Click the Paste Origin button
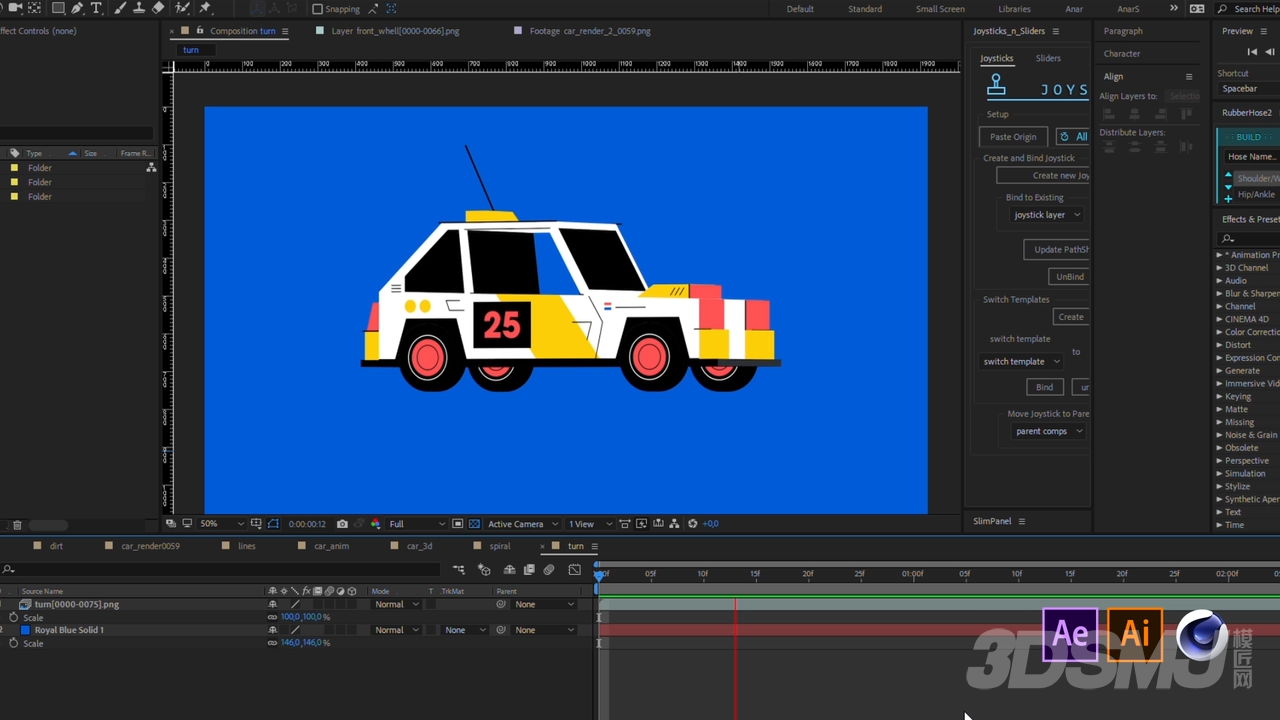Screen dimensions: 1280x720 click(1013, 137)
